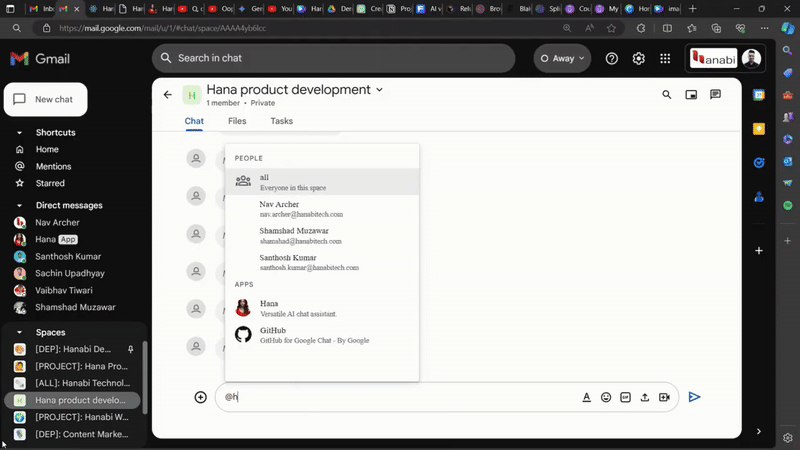Viewport: 800px width, 450px height.
Task: Open chat with Shamshad Muzawar in sidebar
Action: (x=75, y=307)
